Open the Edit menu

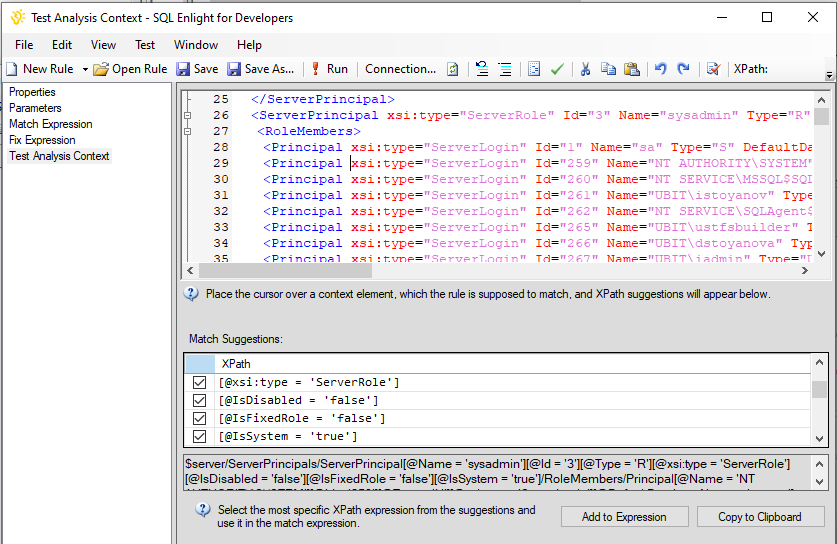pos(62,45)
